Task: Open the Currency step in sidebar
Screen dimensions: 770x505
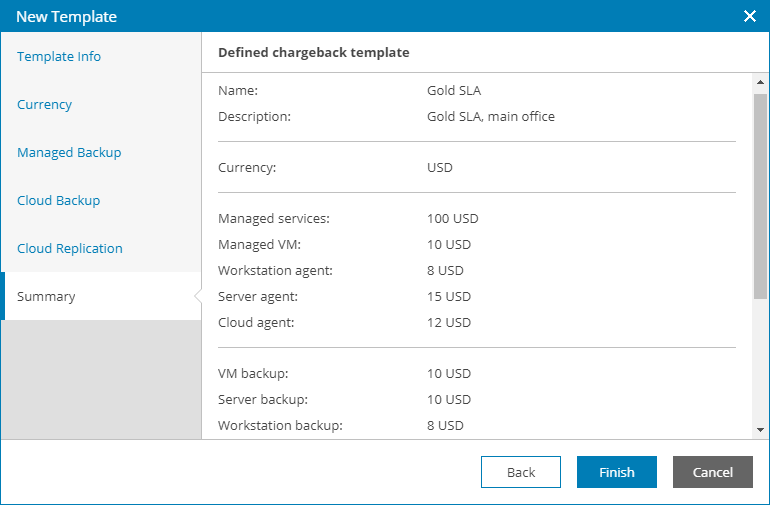Action: click(x=45, y=105)
